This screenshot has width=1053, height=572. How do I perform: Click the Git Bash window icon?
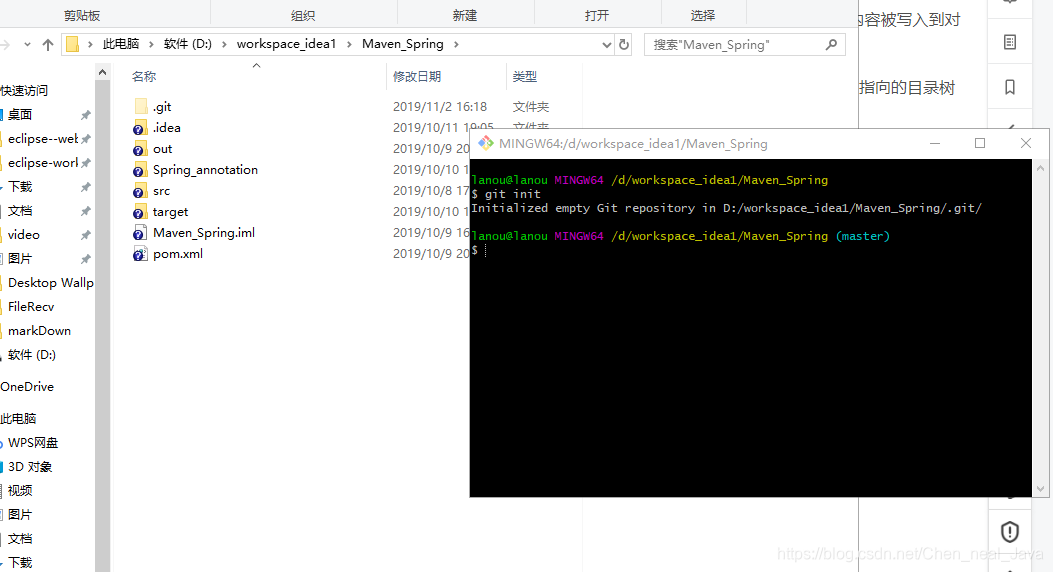486,143
